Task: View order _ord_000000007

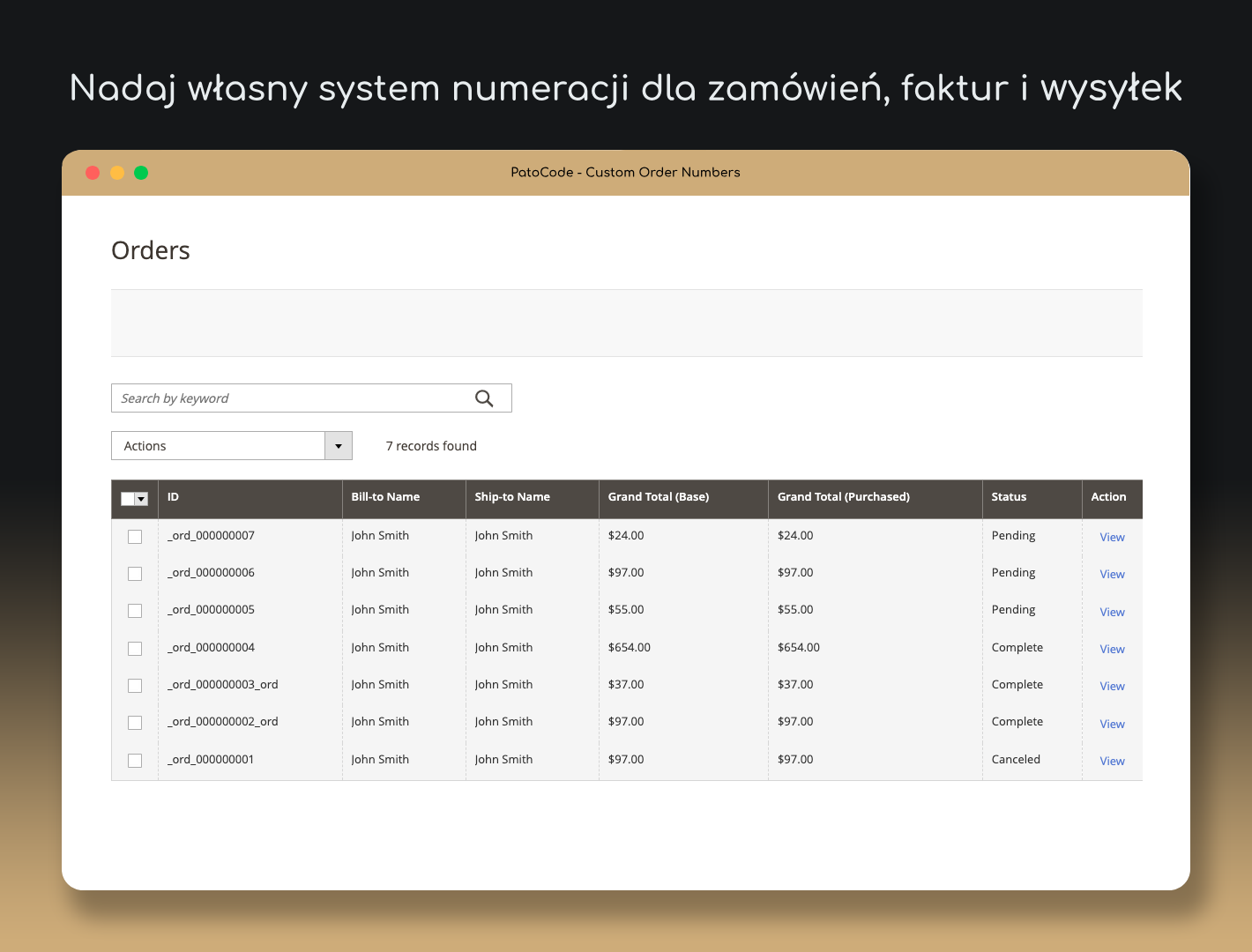Action: (1112, 538)
